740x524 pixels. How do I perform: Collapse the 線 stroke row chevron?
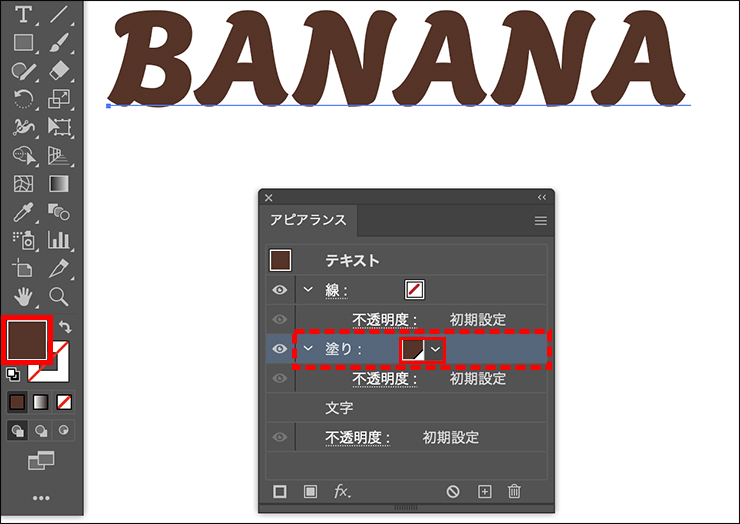click(x=308, y=289)
